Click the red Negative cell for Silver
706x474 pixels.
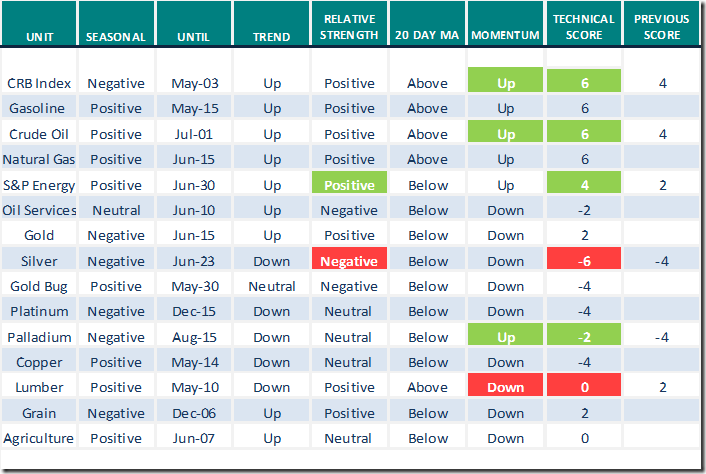pos(349,261)
